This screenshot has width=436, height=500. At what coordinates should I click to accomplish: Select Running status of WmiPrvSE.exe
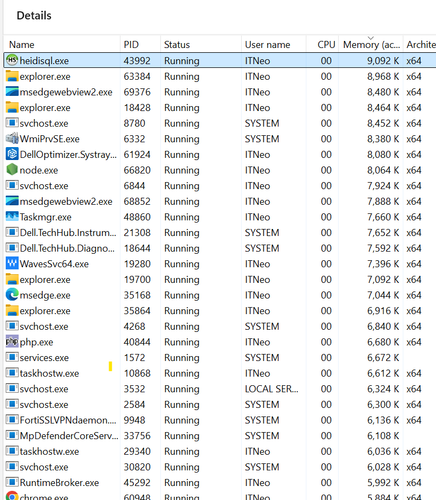(x=182, y=139)
